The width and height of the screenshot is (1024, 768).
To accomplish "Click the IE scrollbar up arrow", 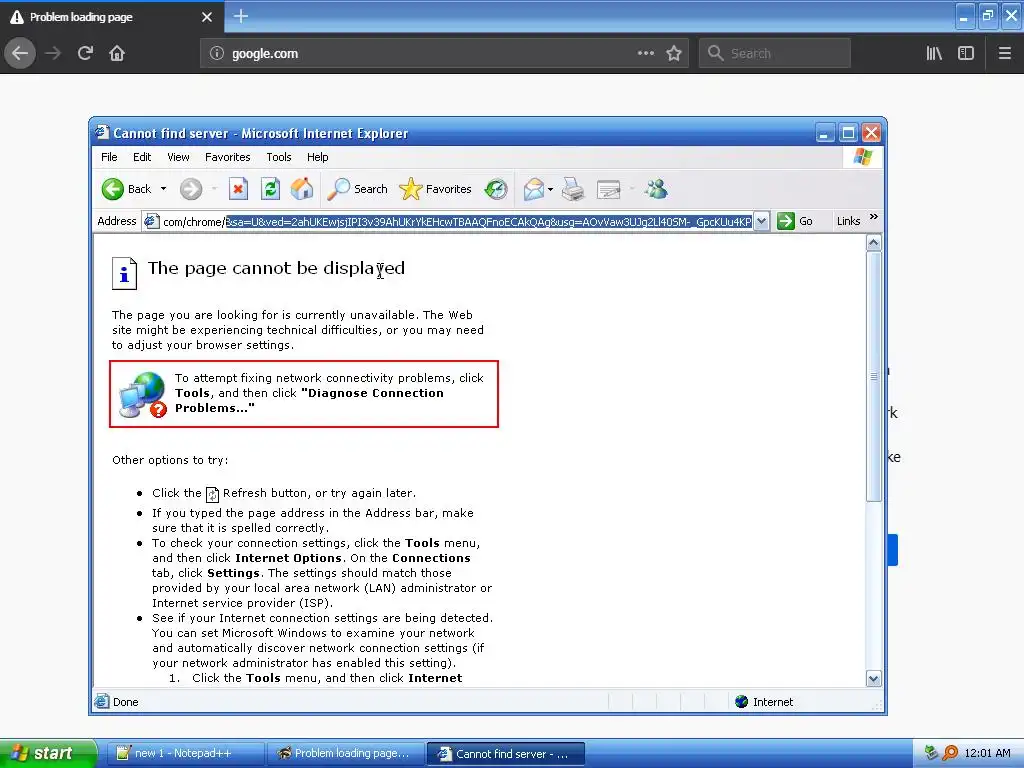I will click(874, 243).
